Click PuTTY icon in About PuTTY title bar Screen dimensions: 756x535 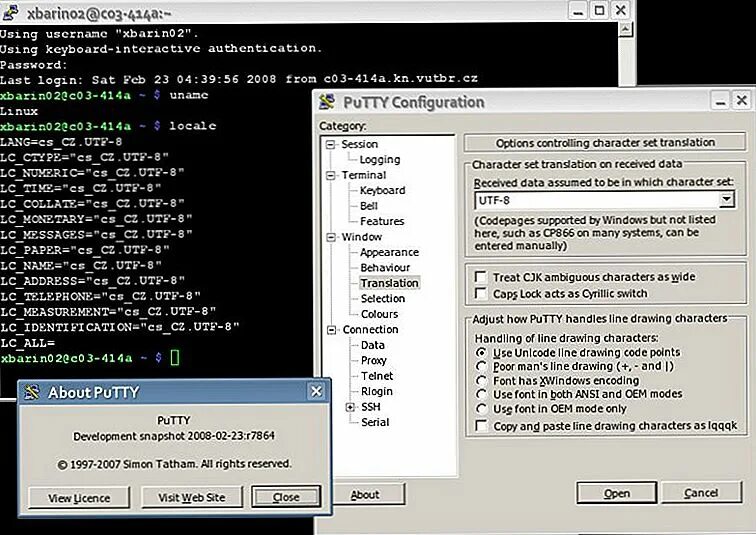point(32,392)
